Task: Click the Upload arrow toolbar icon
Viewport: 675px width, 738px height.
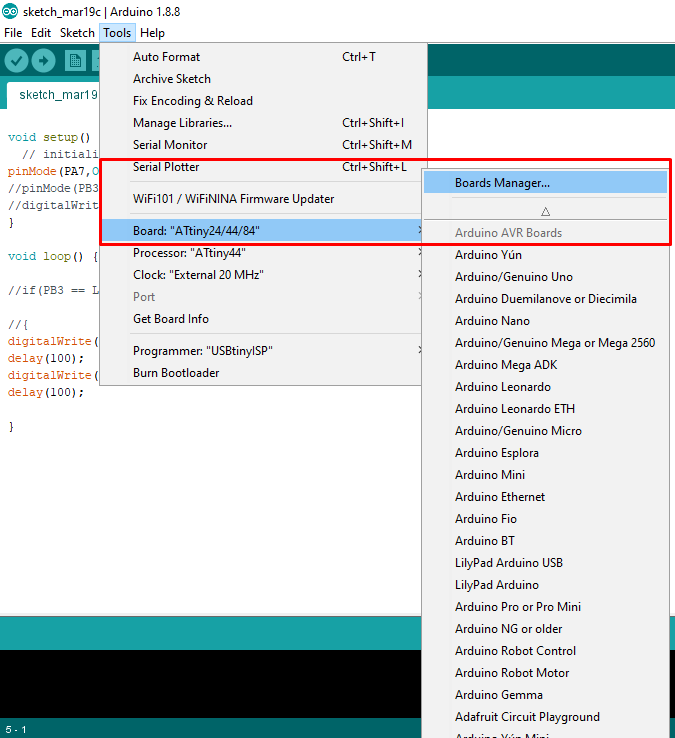Action: (x=43, y=61)
